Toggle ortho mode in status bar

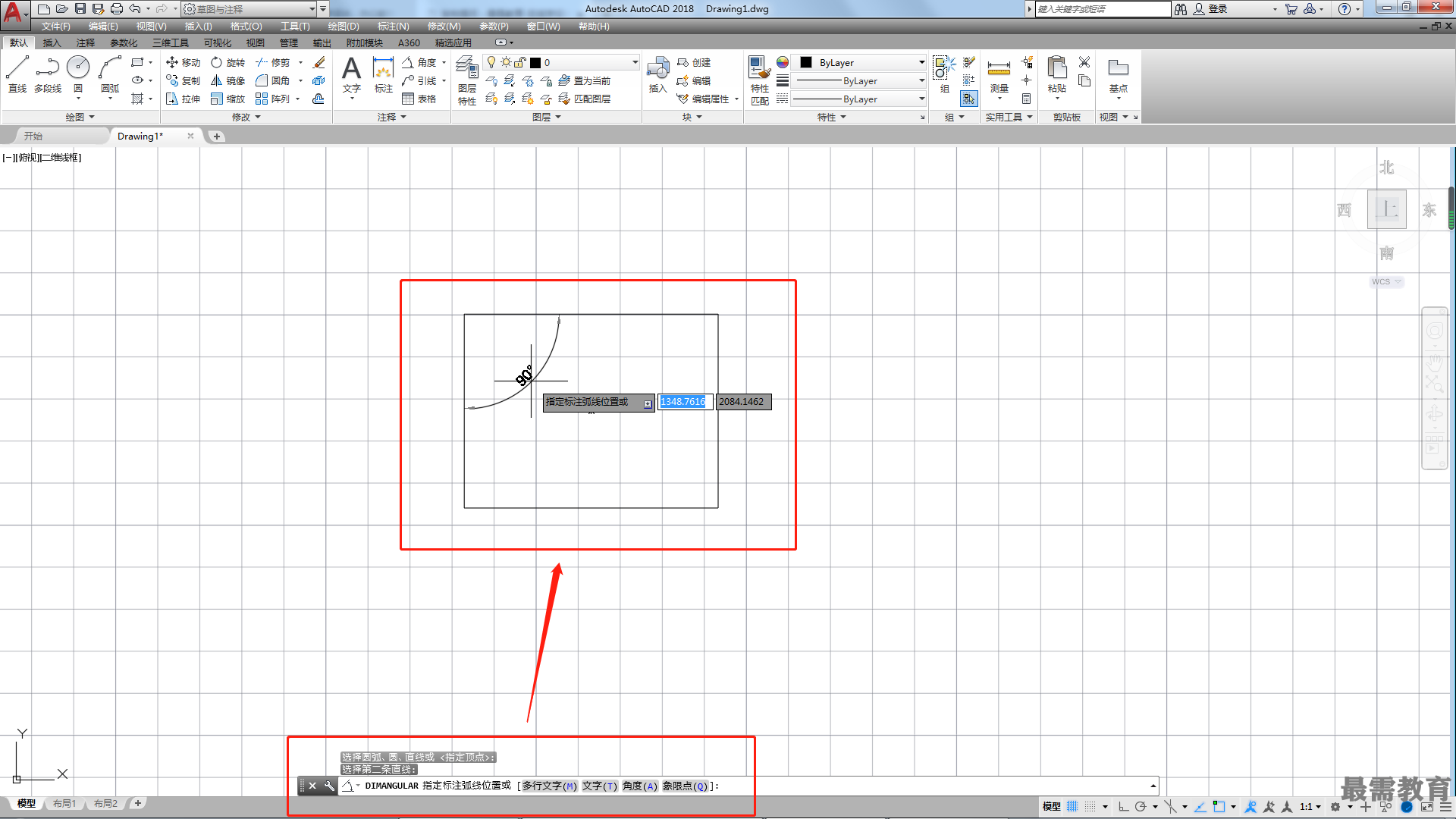pos(1124,807)
